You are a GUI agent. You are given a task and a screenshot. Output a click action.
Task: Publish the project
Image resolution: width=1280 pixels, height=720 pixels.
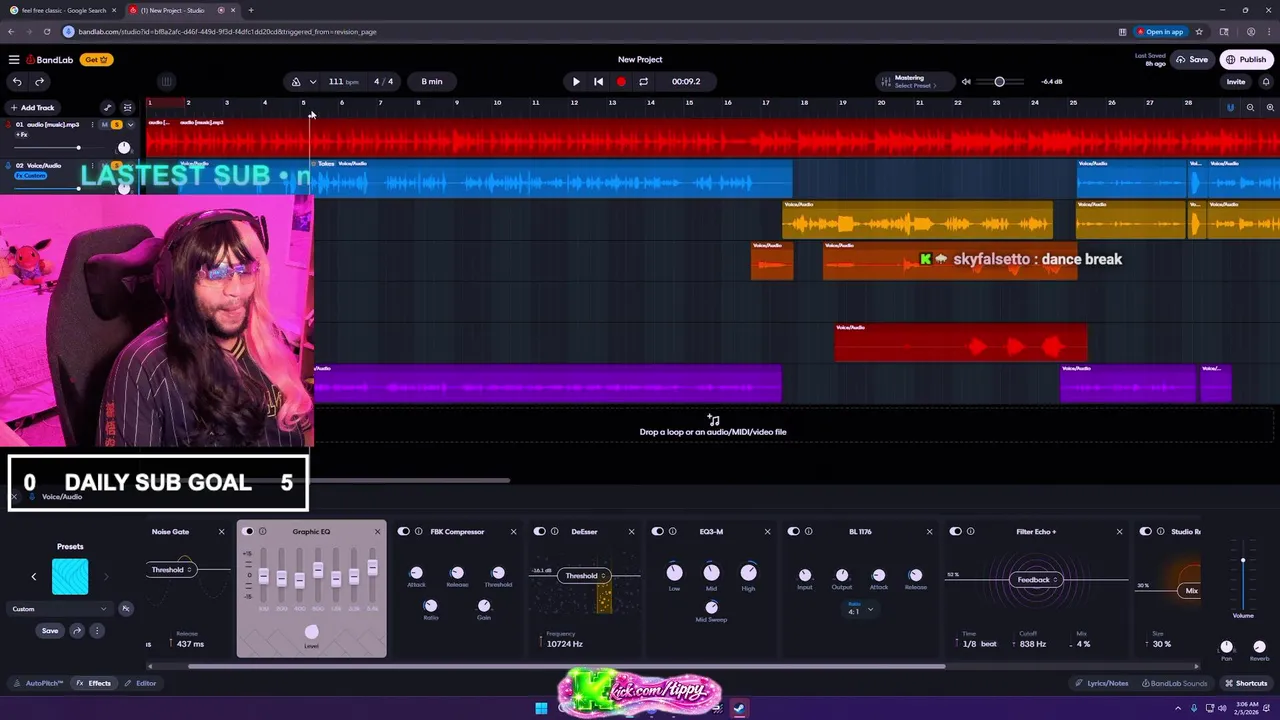[x=1246, y=59]
